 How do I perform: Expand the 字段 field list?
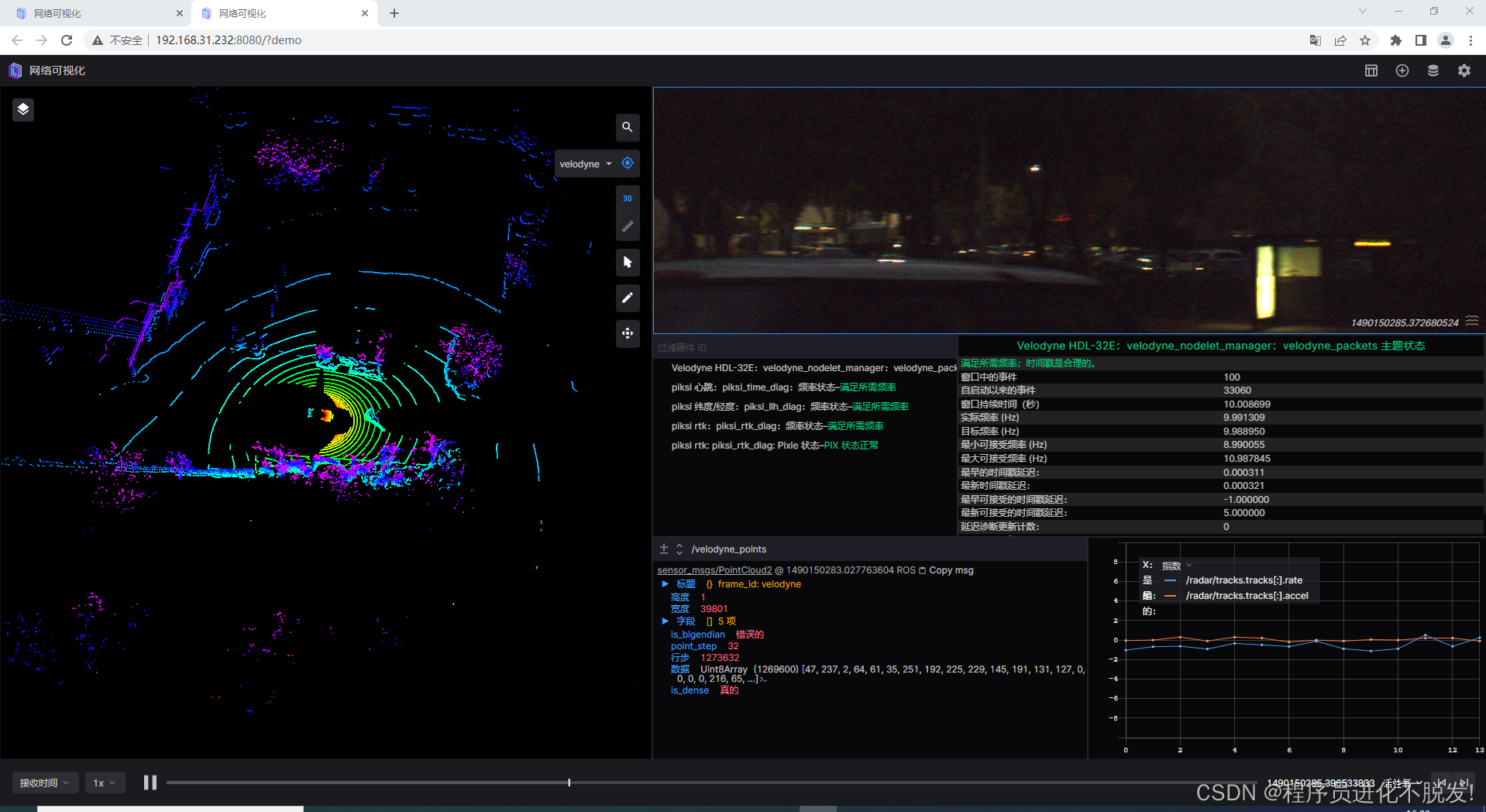point(666,621)
